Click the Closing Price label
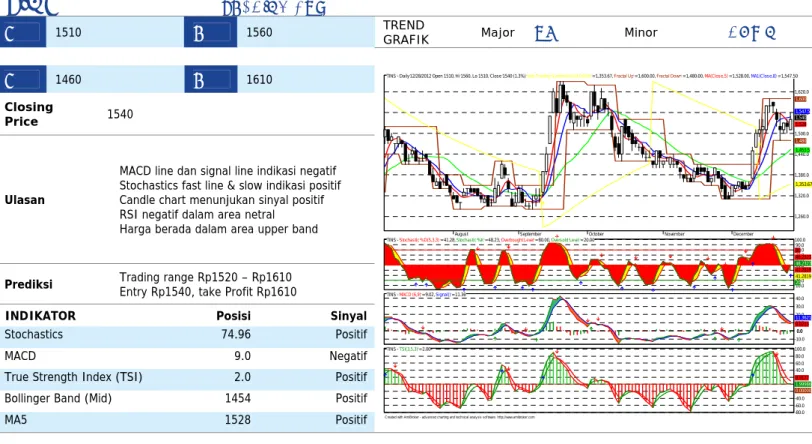812x444 pixels. point(28,114)
